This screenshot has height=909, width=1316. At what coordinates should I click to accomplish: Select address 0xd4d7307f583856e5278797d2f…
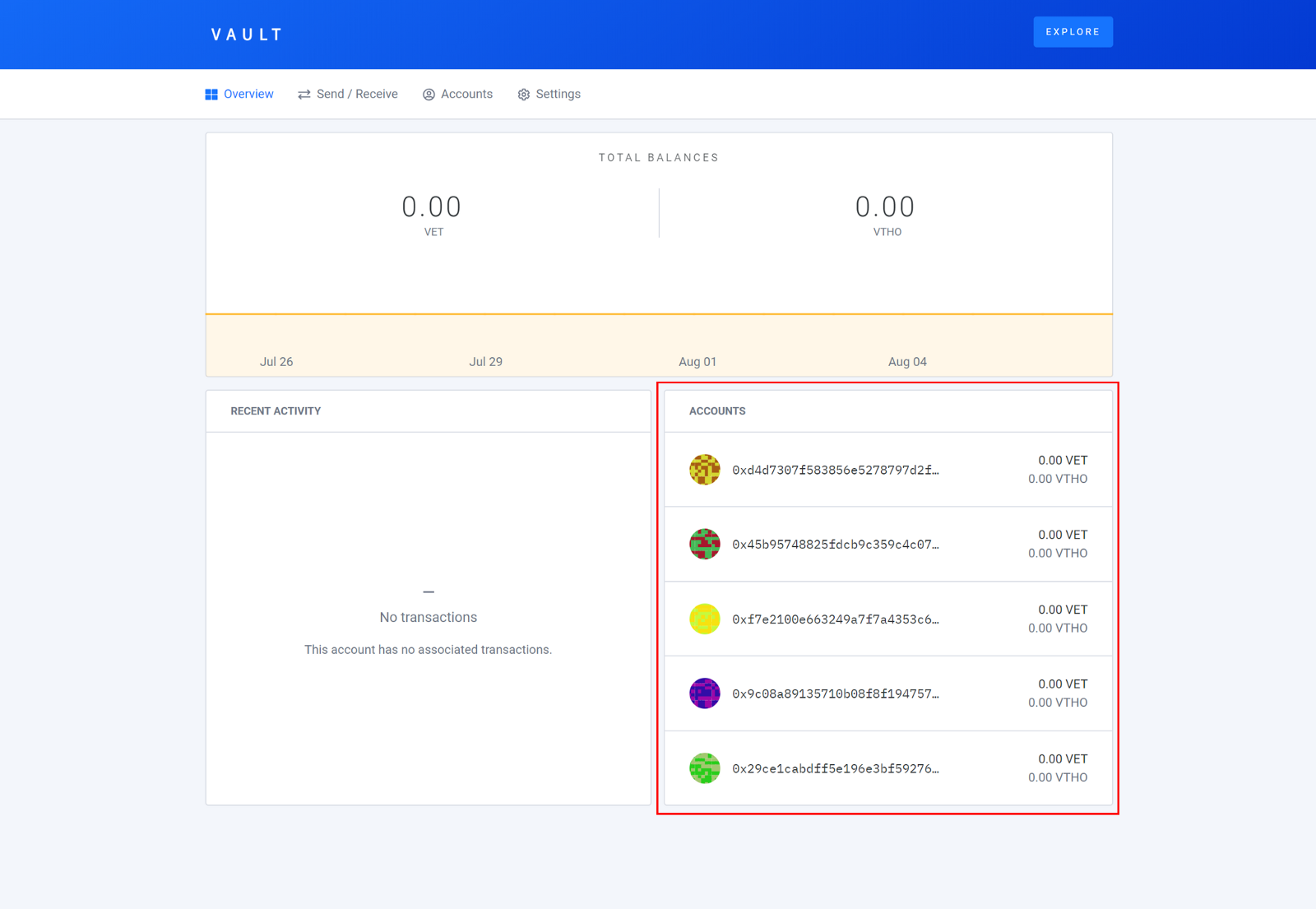pos(835,470)
